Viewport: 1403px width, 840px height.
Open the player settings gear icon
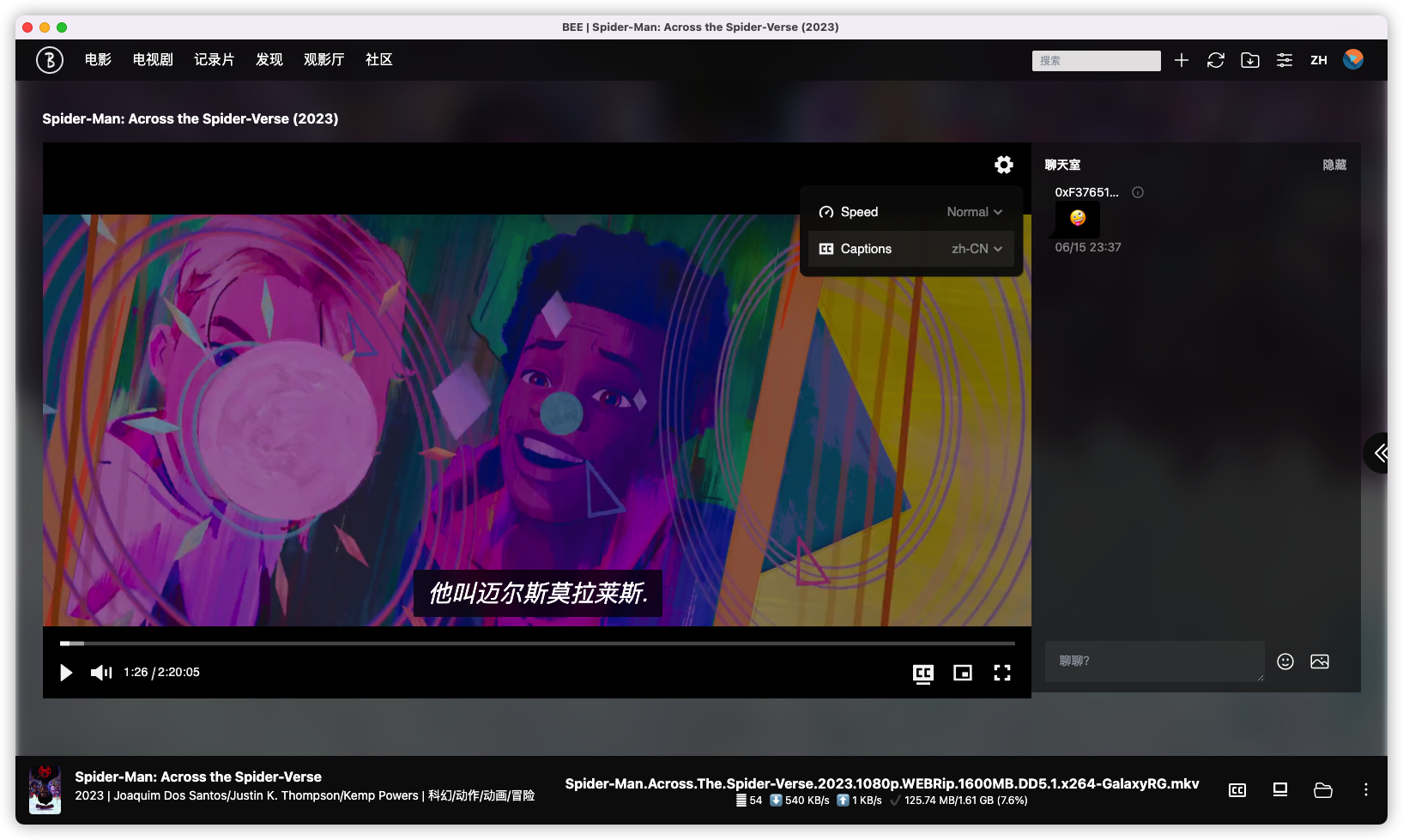pyautogui.click(x=1003, y=165)
